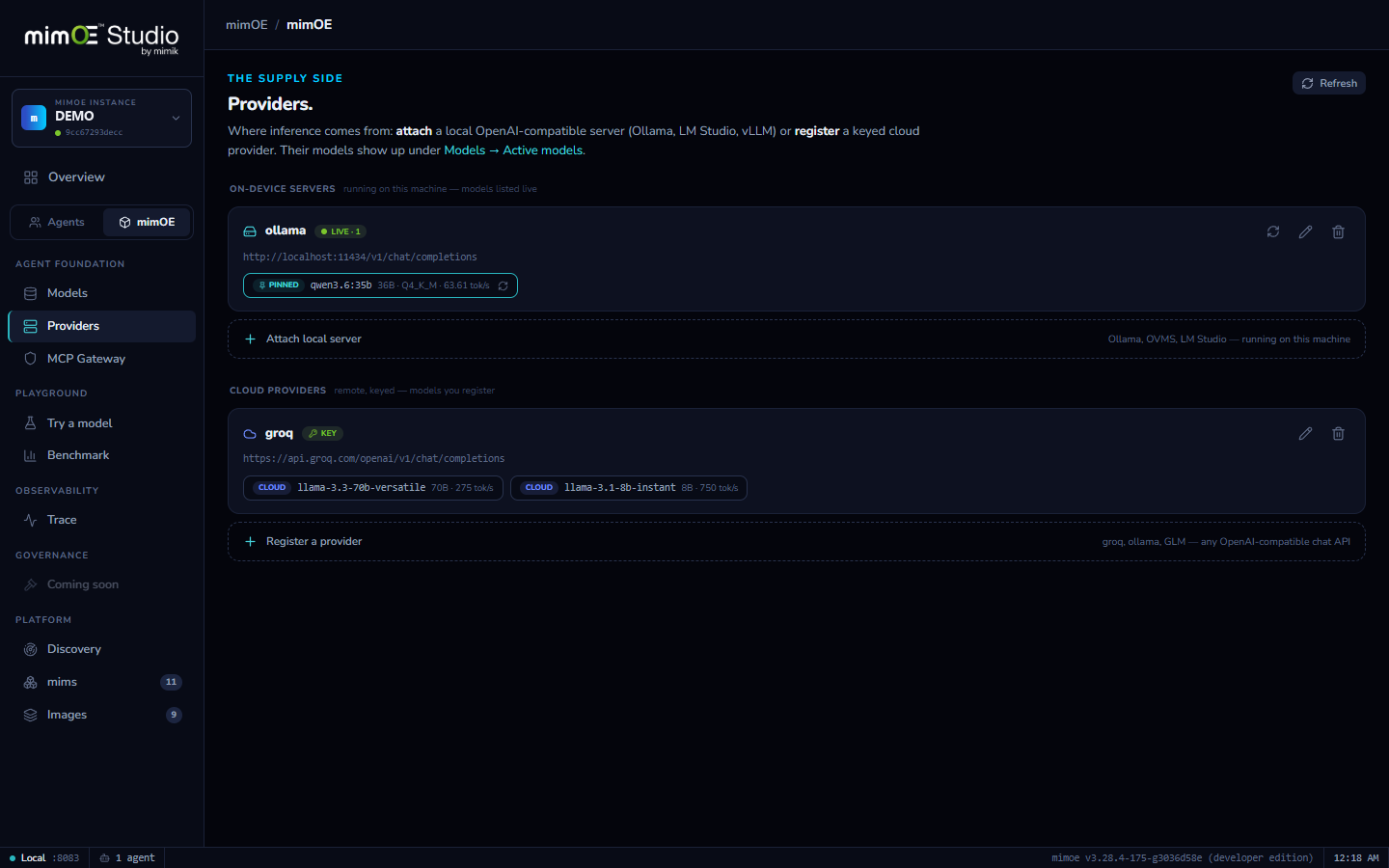
Task: Open the Images page
Action: pos(101,715)
